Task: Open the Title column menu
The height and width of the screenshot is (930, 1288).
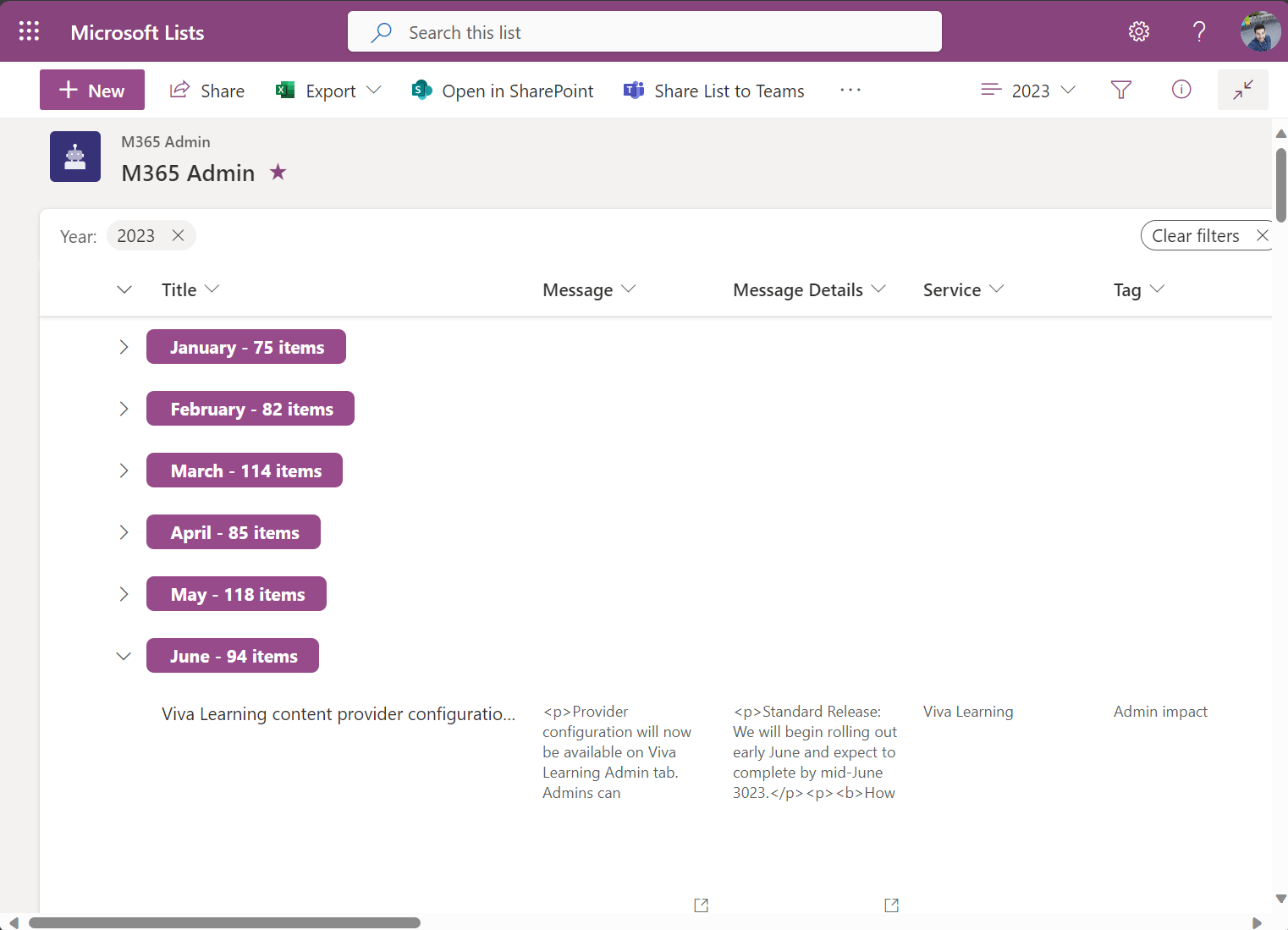Action: point(213,289)
